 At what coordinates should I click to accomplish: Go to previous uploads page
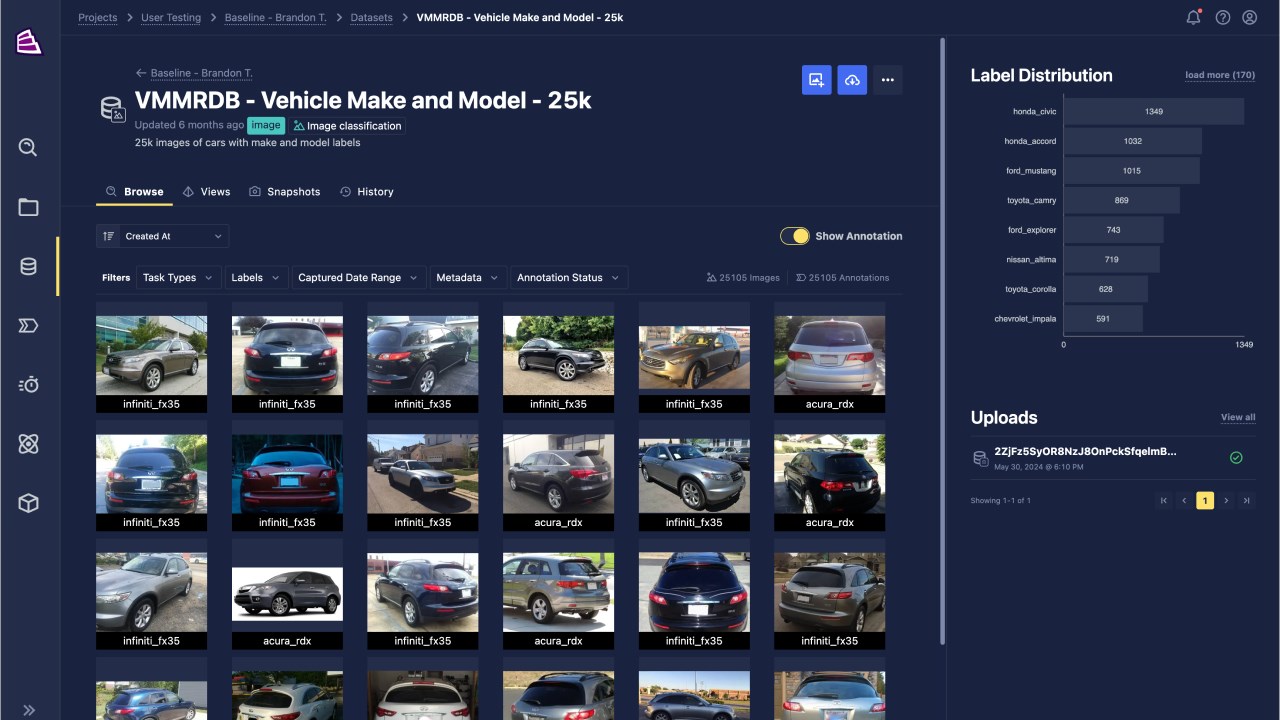point(1184,500)
